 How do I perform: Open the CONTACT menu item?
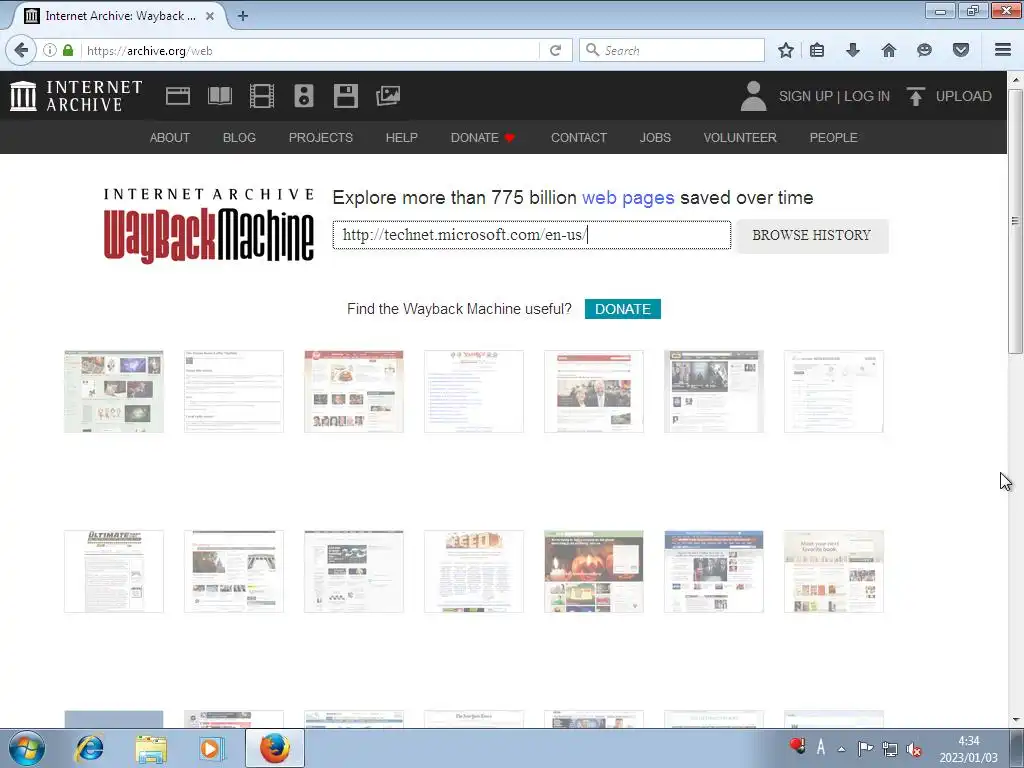(579, 138)
